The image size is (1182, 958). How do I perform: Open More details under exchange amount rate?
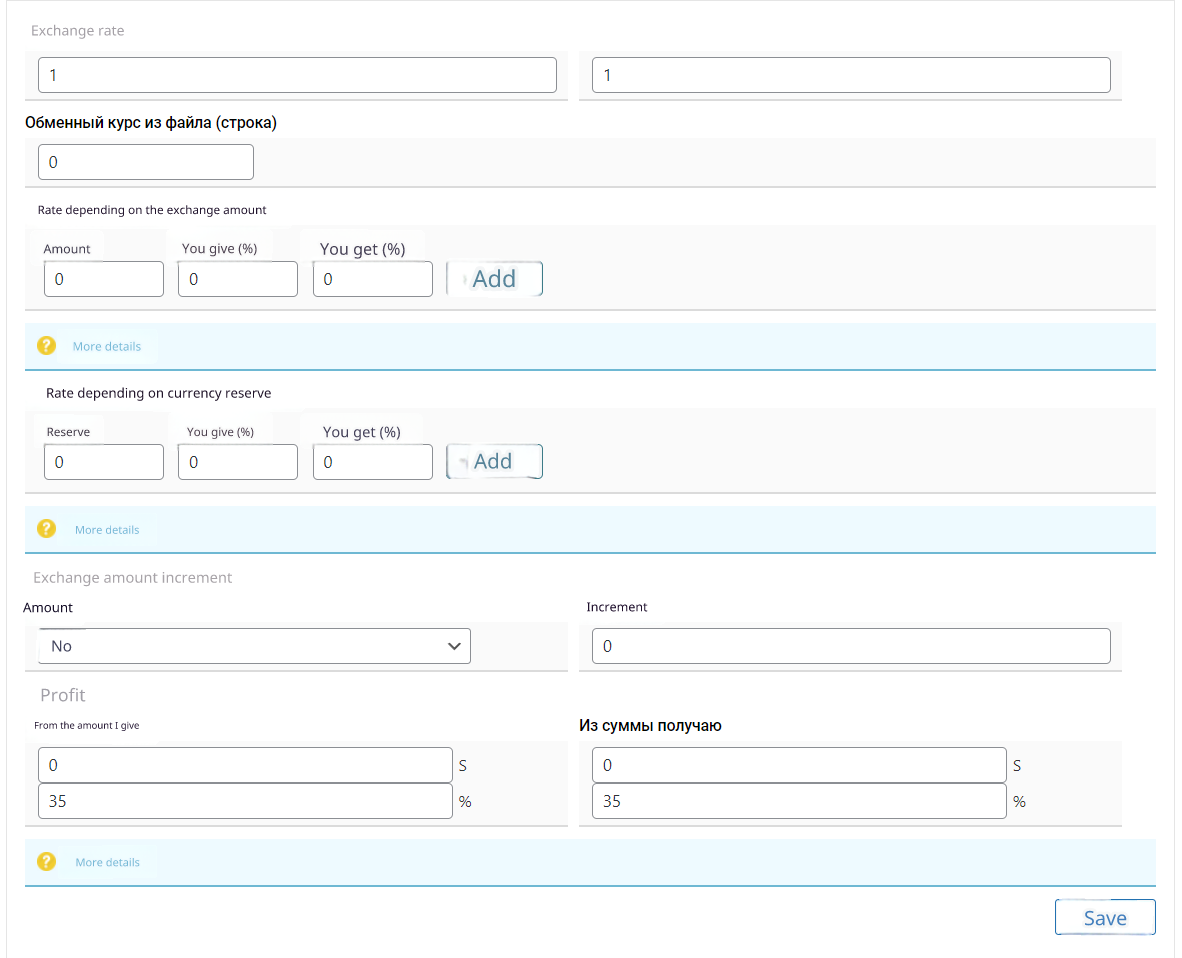[107, 347]
